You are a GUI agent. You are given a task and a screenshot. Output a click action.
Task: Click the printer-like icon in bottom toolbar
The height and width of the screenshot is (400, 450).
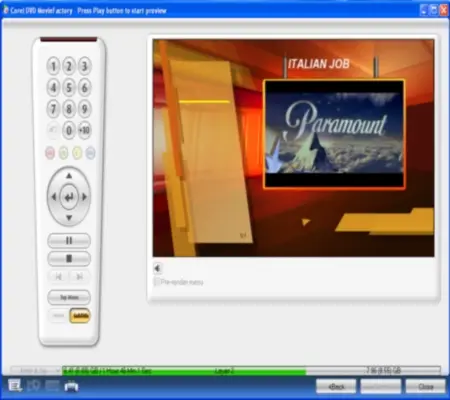(71, 386)
